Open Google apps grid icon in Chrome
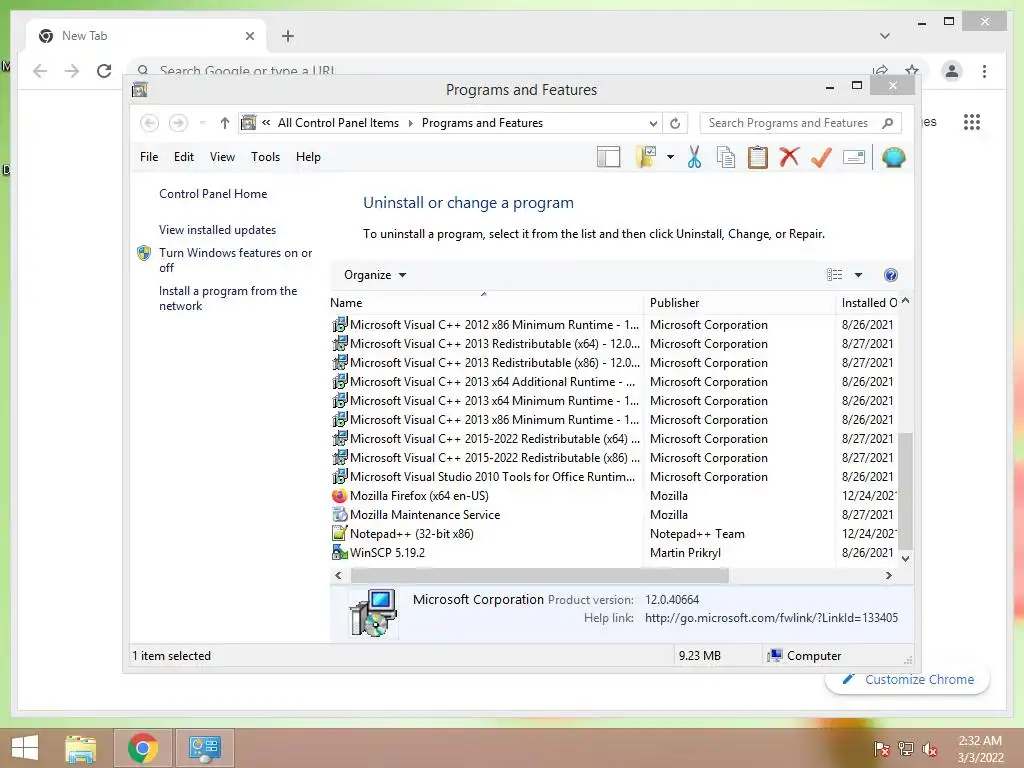 pyautogui.click(x=972, y=122)
